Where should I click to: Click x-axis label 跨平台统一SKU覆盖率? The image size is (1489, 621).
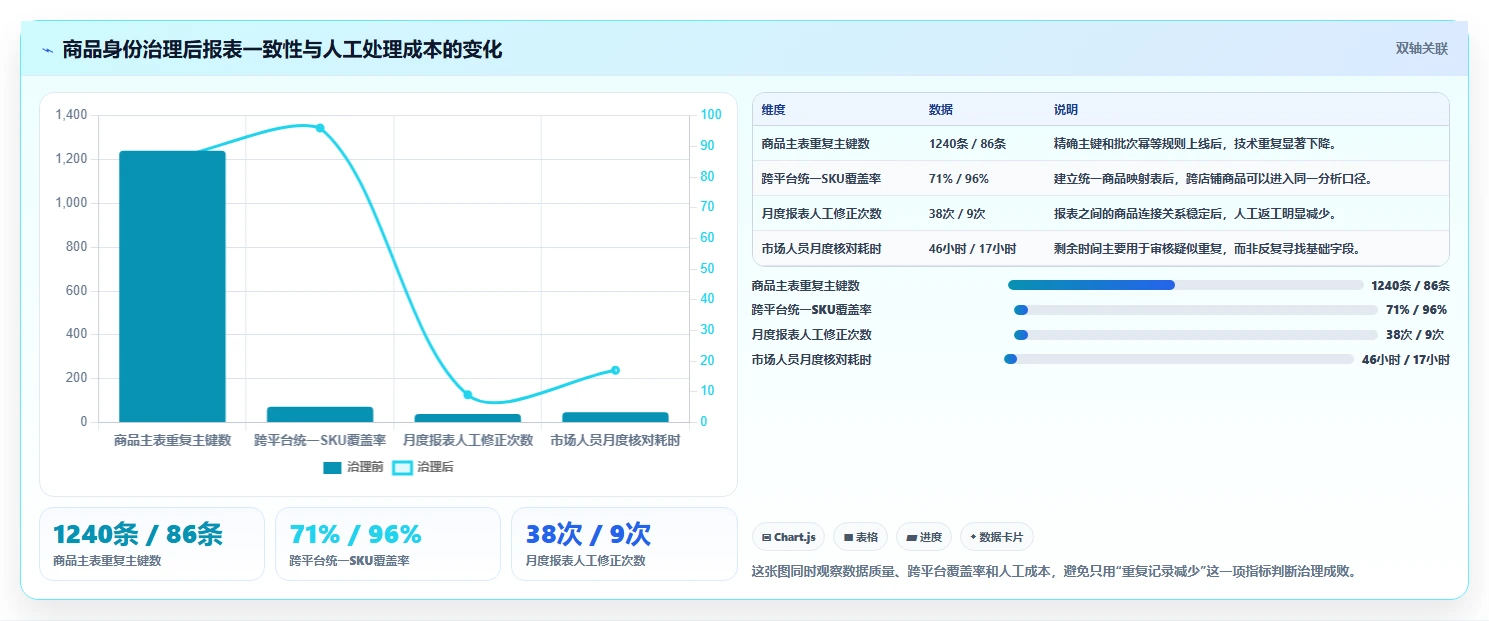320,440
